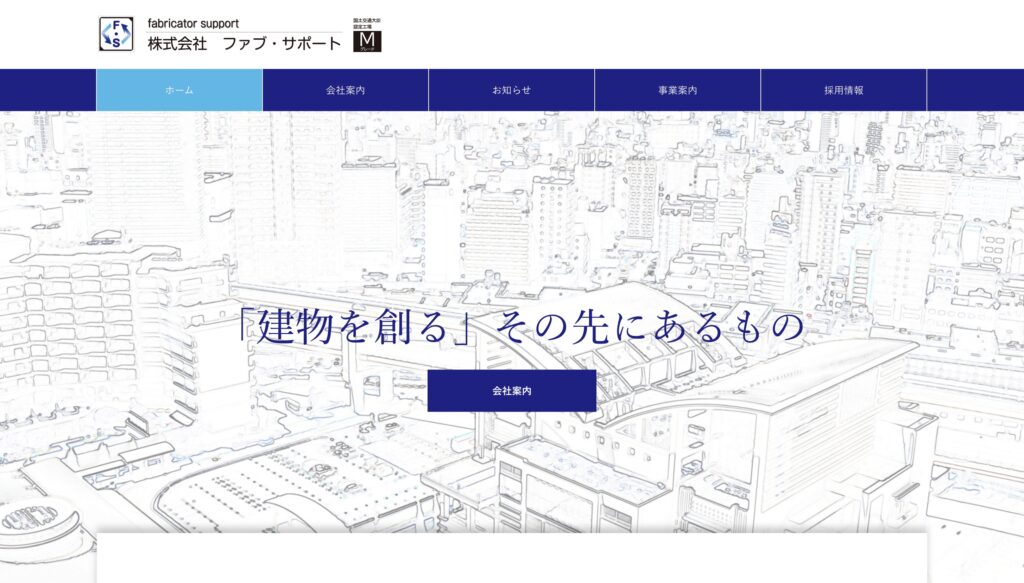The width and height of the screenshot is (1024, 583).
Task: Open 会社案内 in the navigation bar
Action: point(345,90)
